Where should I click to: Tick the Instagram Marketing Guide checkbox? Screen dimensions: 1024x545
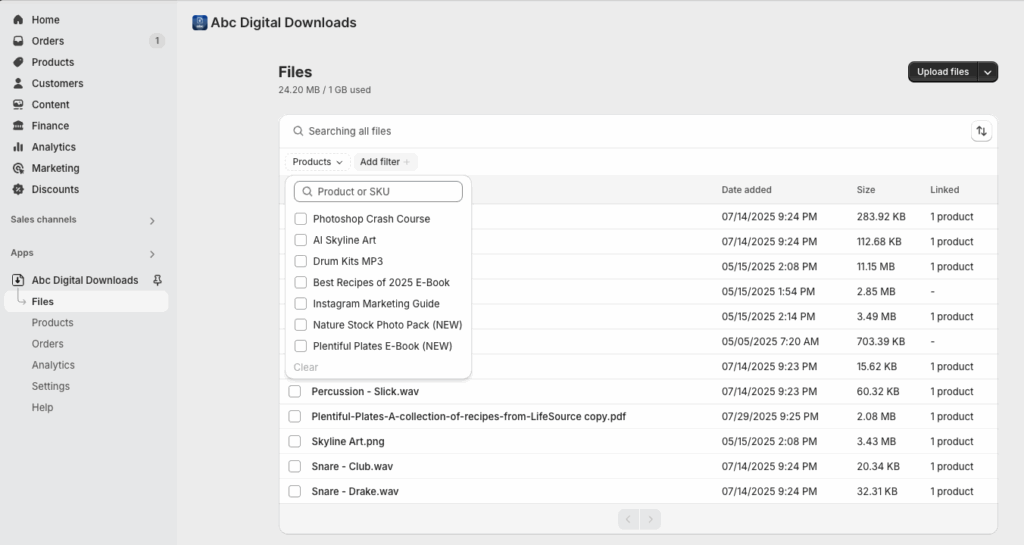pos(300,304)
